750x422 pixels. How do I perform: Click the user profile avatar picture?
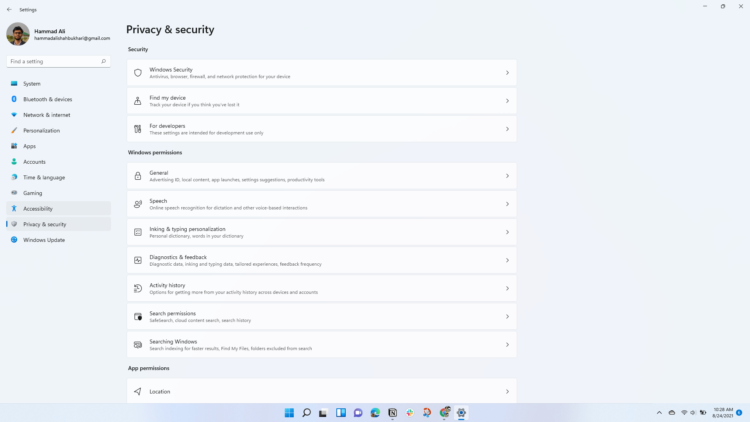pos(18,34)
